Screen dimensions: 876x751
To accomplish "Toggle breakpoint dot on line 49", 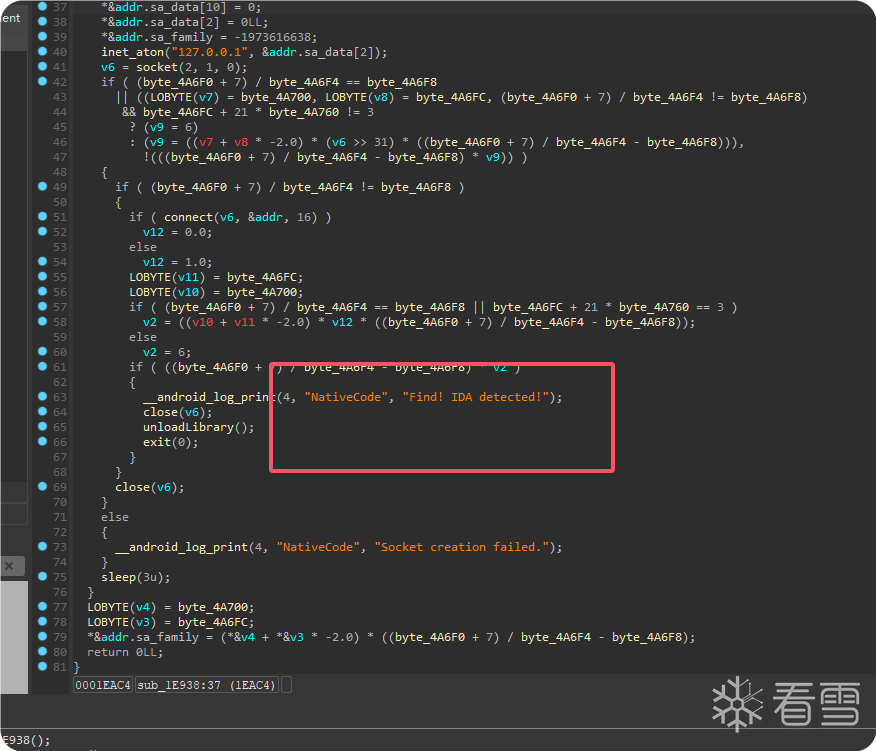I will tap(42, 187).
